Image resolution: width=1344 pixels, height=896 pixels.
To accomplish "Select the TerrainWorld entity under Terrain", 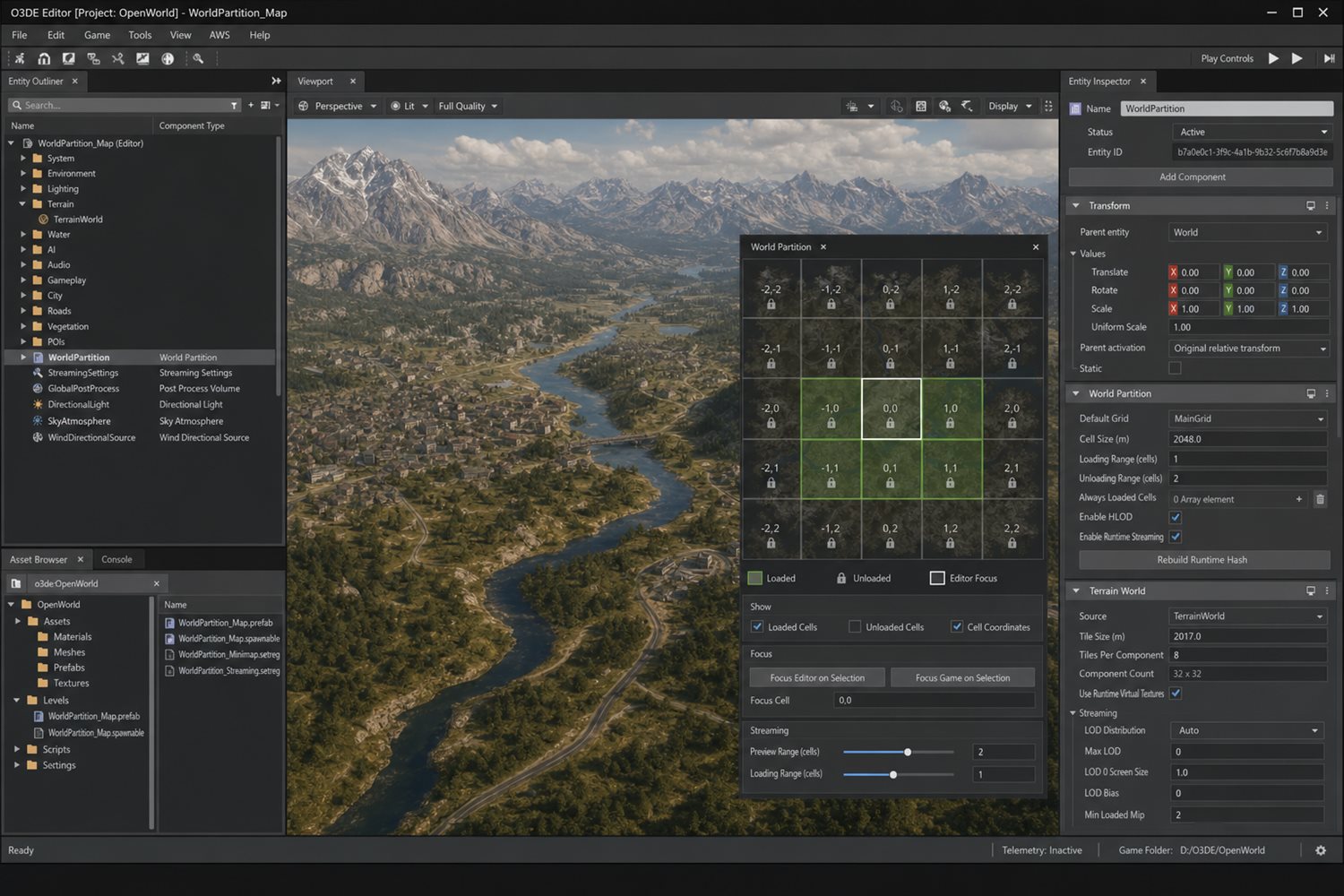I will coord(78,220).
